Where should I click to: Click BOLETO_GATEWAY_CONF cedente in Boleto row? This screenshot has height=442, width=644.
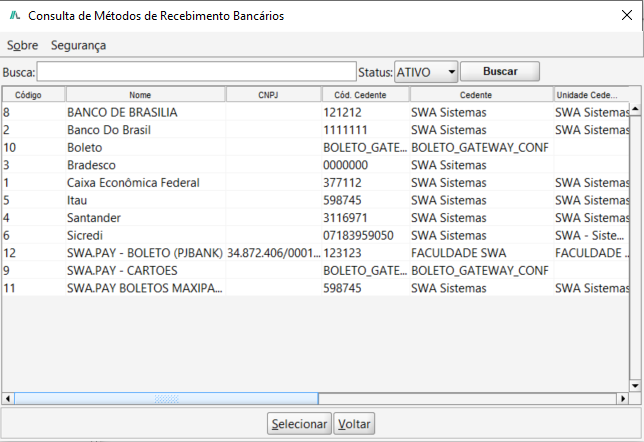480,147
